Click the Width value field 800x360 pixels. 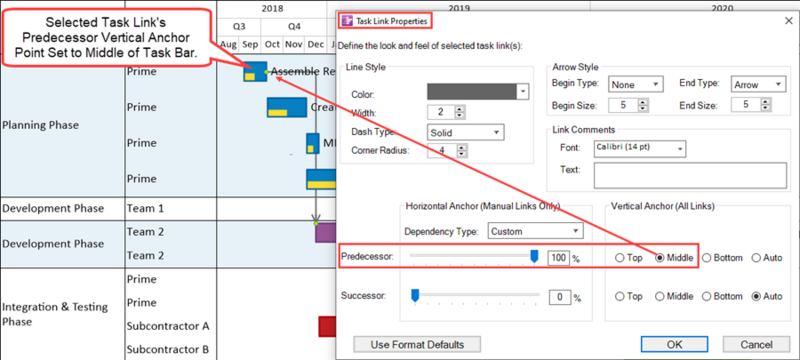tap(441, 113)
